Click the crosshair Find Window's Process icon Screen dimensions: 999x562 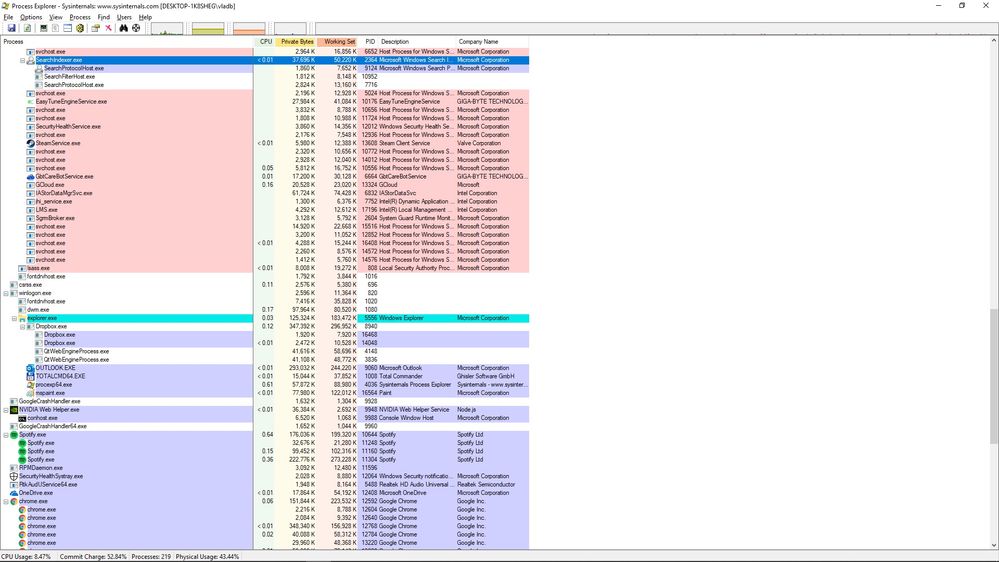point(136,28)
